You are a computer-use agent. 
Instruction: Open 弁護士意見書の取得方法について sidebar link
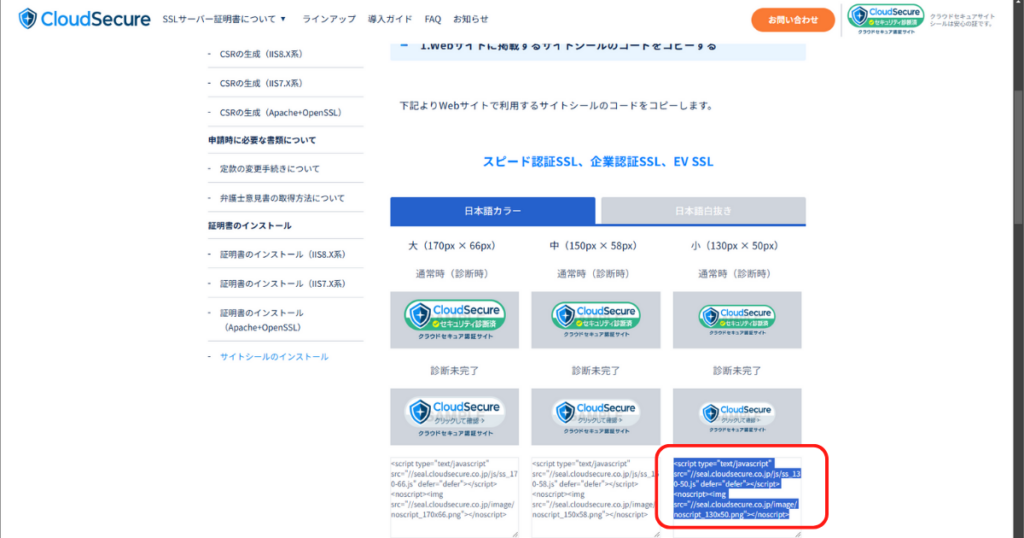pyautogui.click(x=282, y=198)
